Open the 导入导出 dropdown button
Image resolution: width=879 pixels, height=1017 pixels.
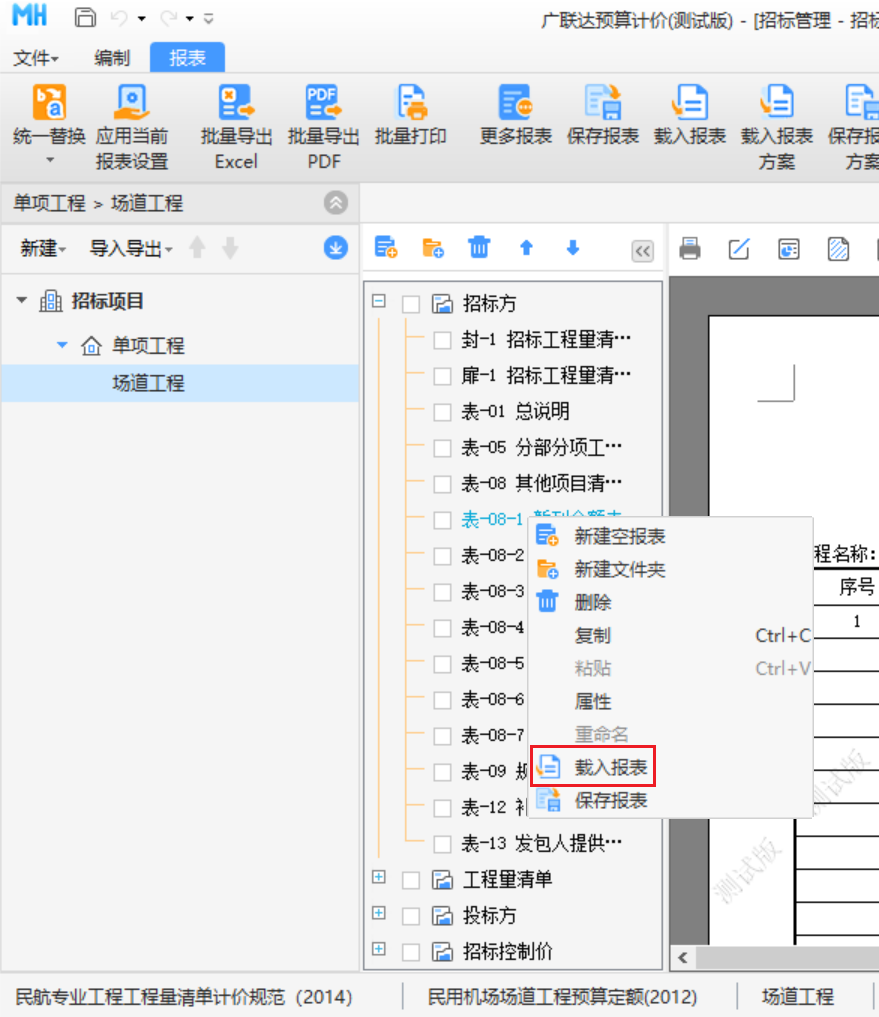(x=131, y=249)
